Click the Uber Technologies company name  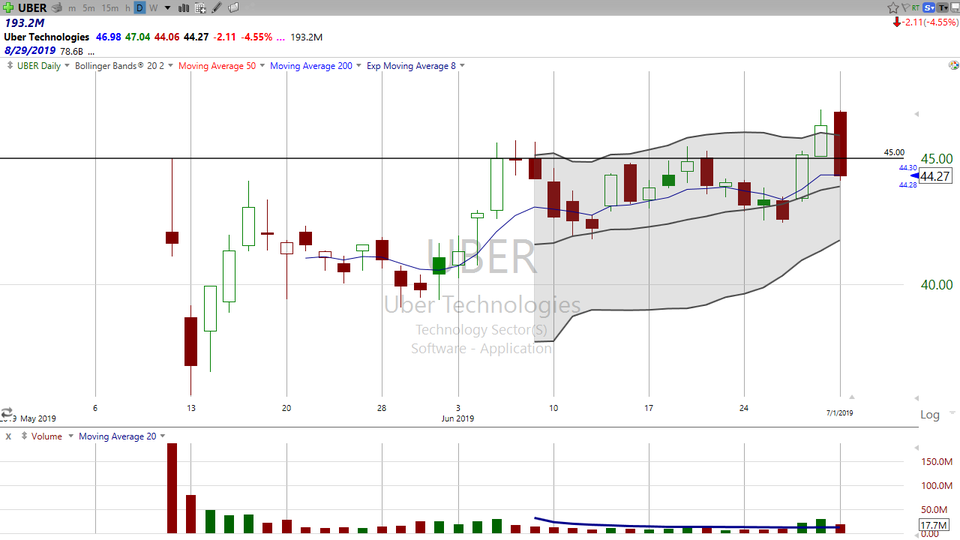(47, 37)
